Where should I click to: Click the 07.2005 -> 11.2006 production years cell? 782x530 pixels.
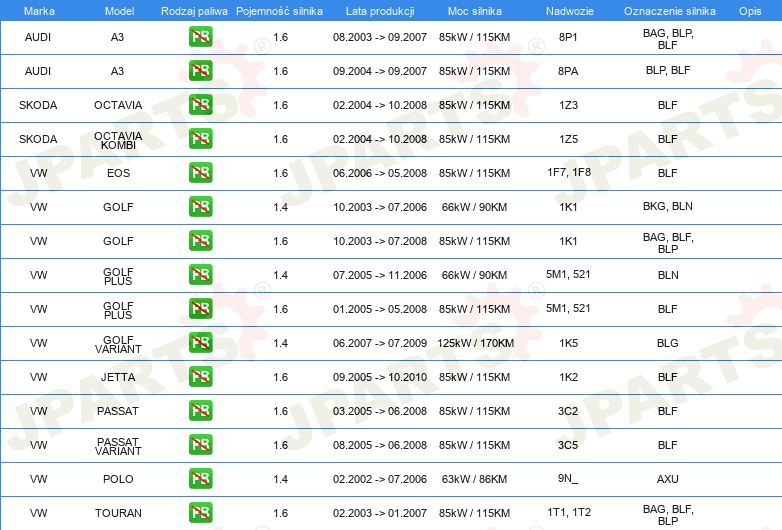[x=380, y=275]
